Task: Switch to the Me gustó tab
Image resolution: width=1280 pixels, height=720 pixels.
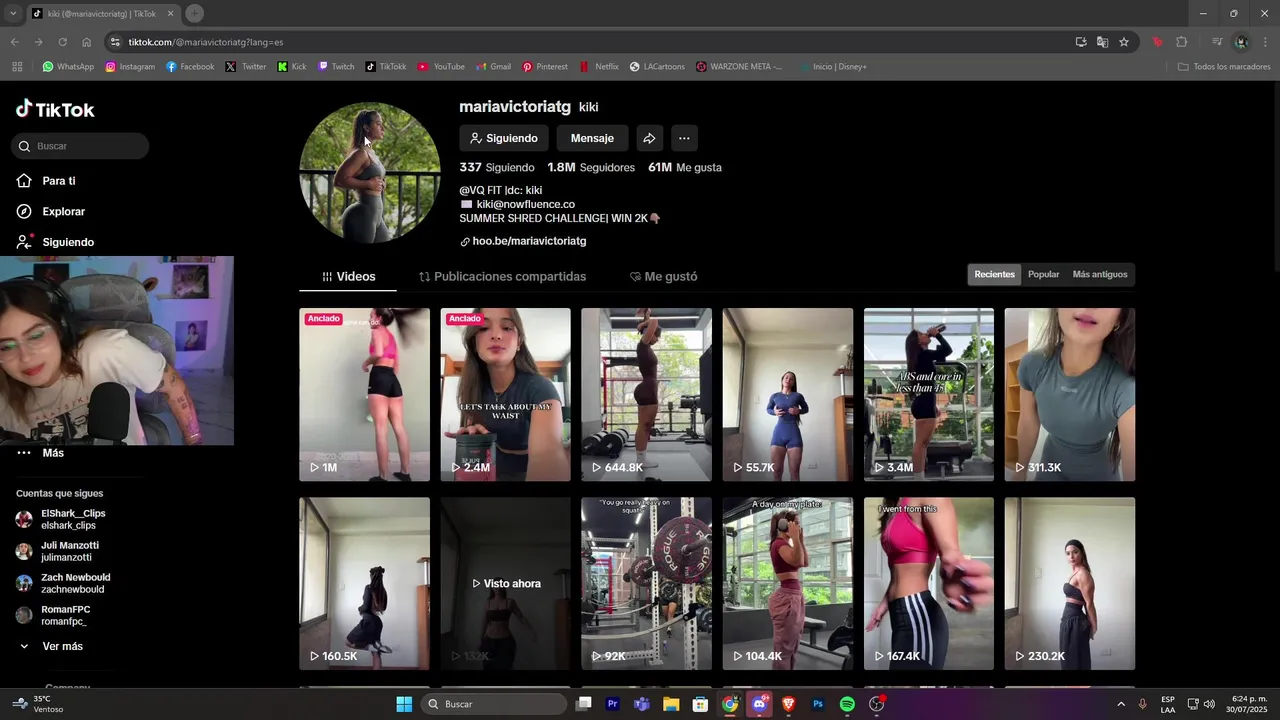Action: coord(663,277)
